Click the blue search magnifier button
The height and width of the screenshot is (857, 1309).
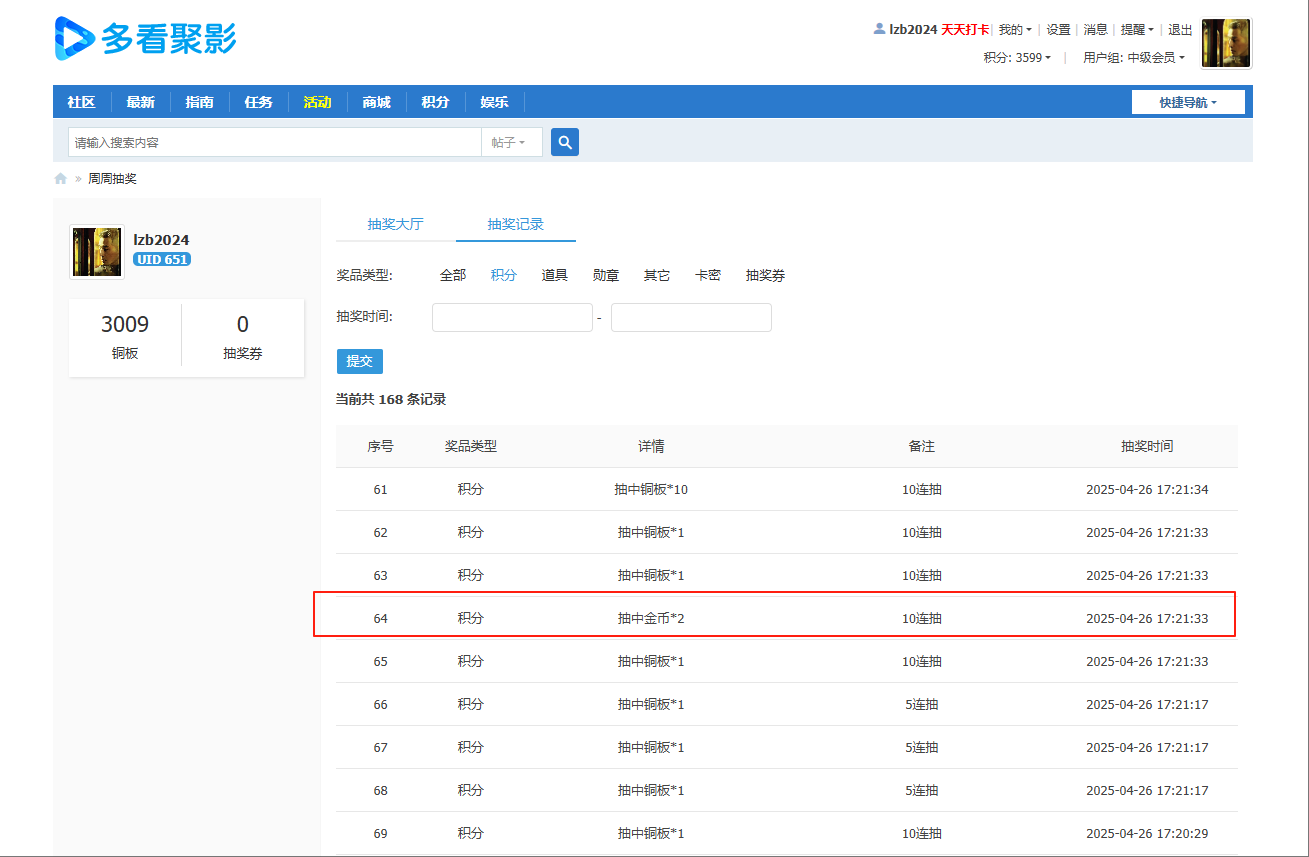pos(565,142)
